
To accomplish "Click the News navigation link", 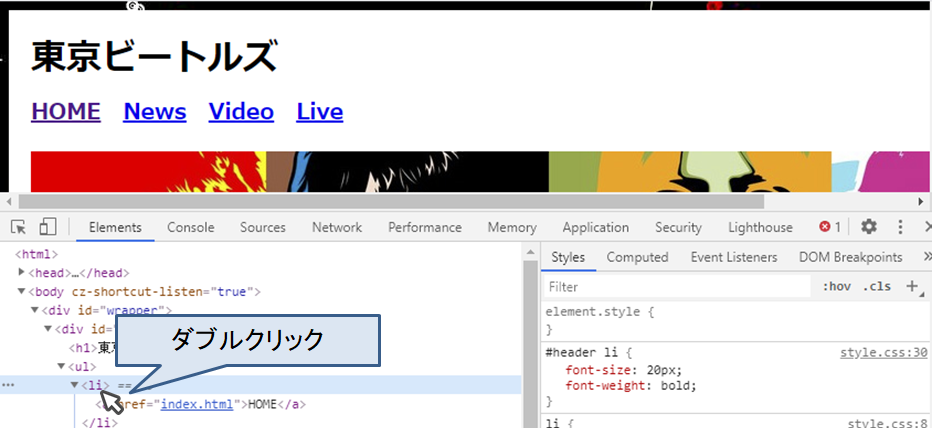I will (x=155, y=111).
